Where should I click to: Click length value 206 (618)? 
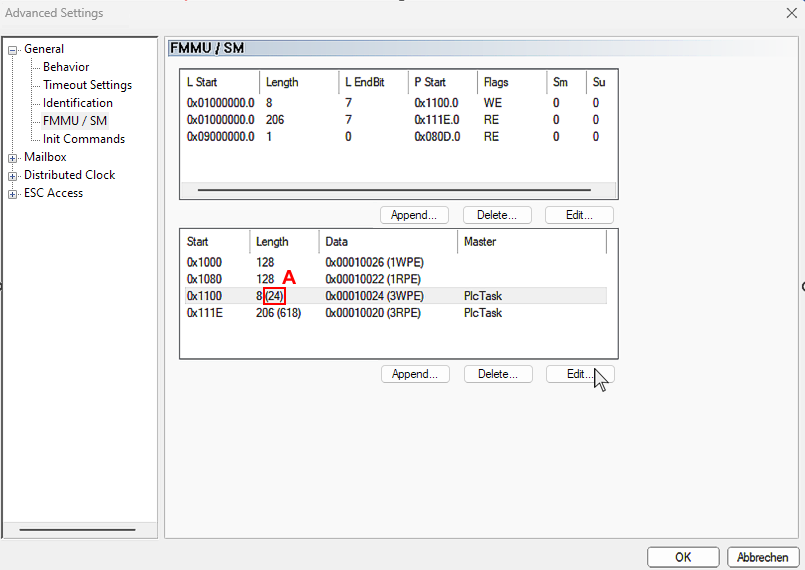(x=278, y=313)
